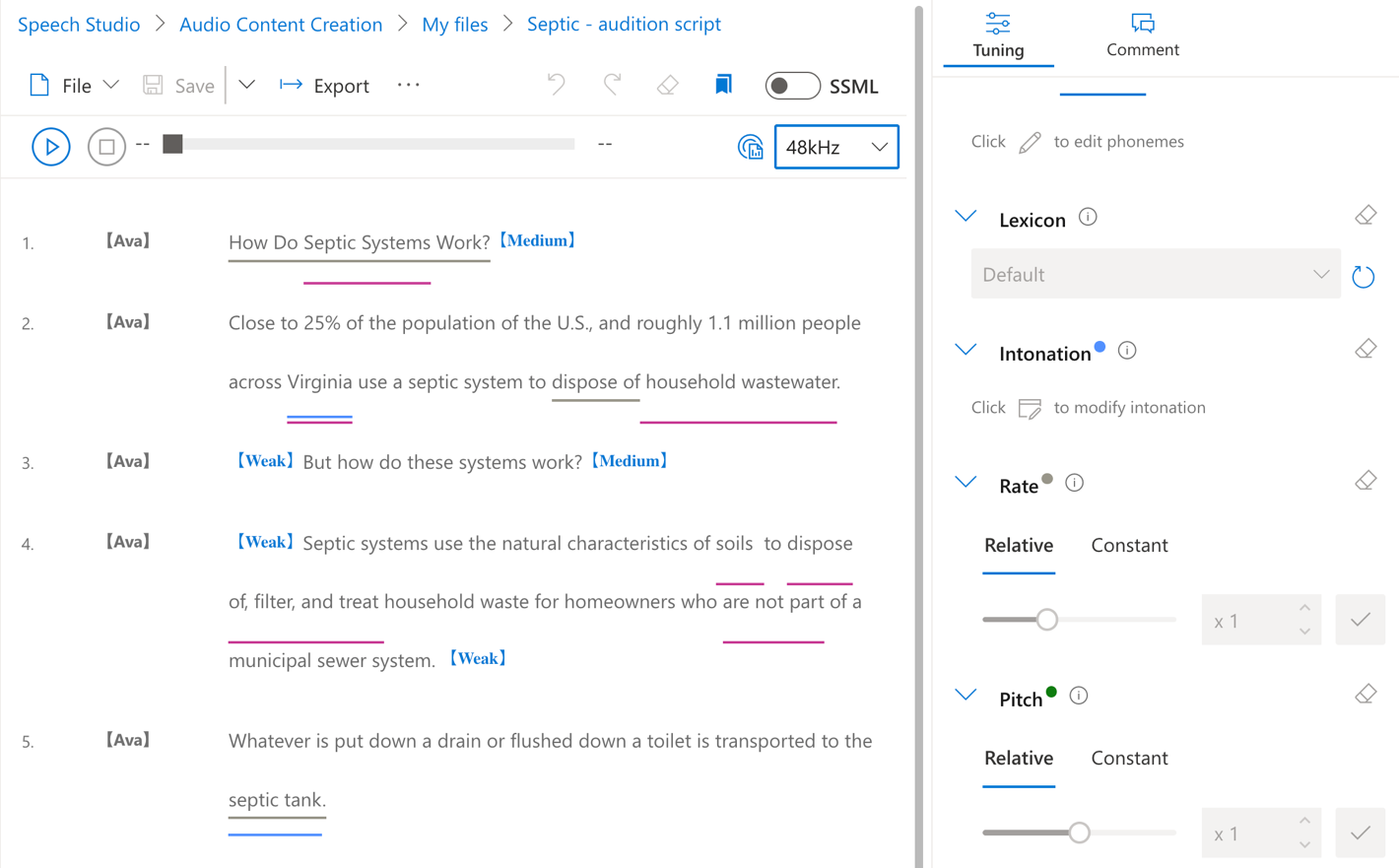Viewport: 1399px width, 868px height.
Task: Open the Default lexicon dropdown
Action: (1156, 274)
